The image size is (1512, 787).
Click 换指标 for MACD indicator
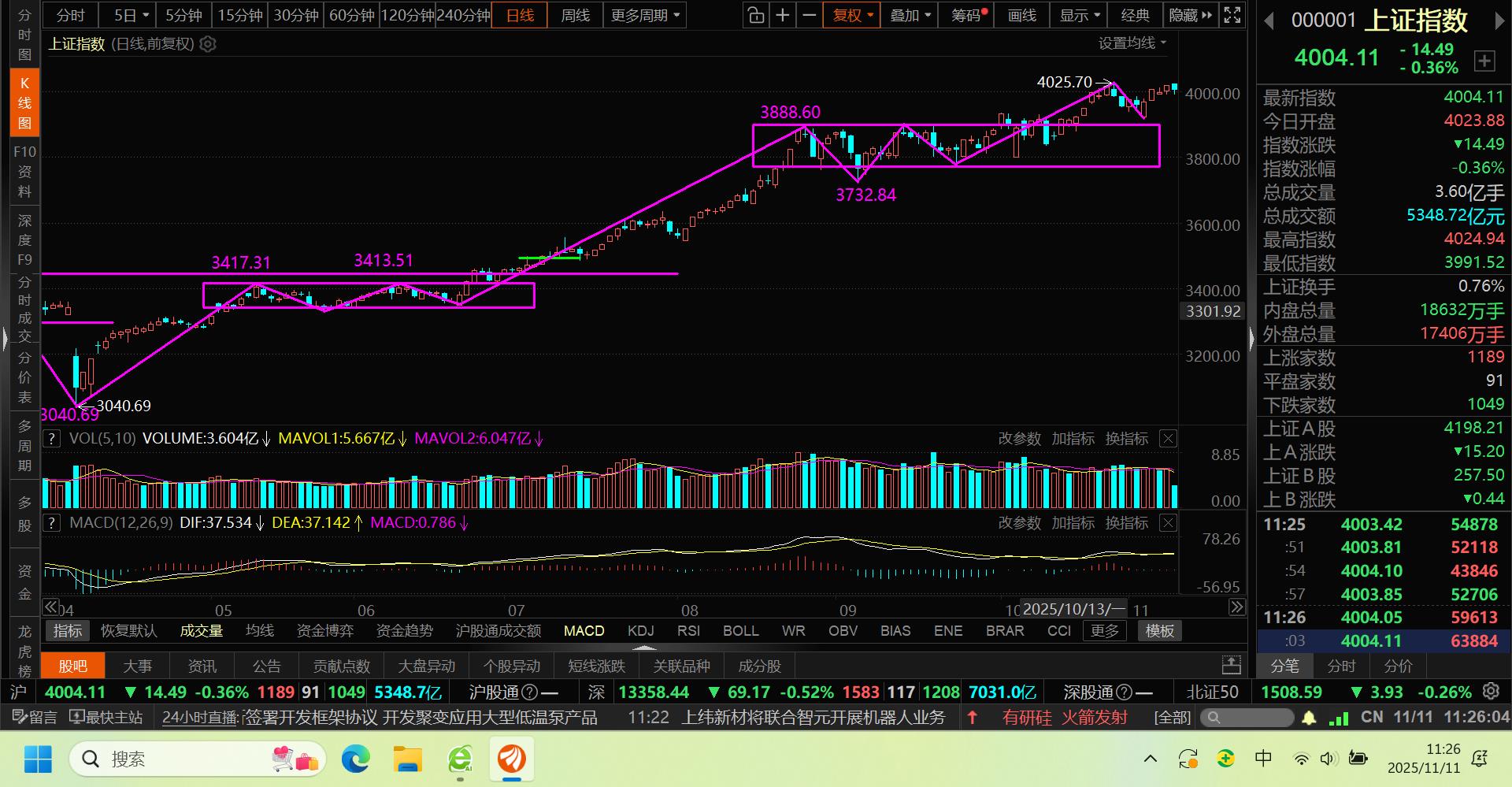[1127, 522]
